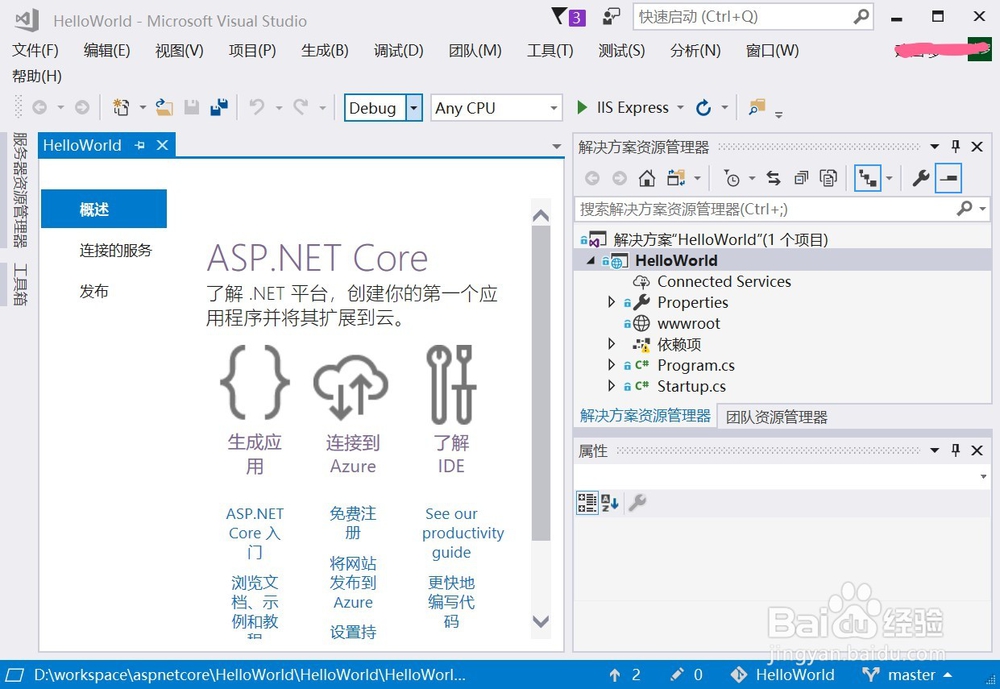This screenshot has height=689, width=1000.
Task: Toggle auto-hide pin on Solution Explorer
Action: click(x=956, y=146)
